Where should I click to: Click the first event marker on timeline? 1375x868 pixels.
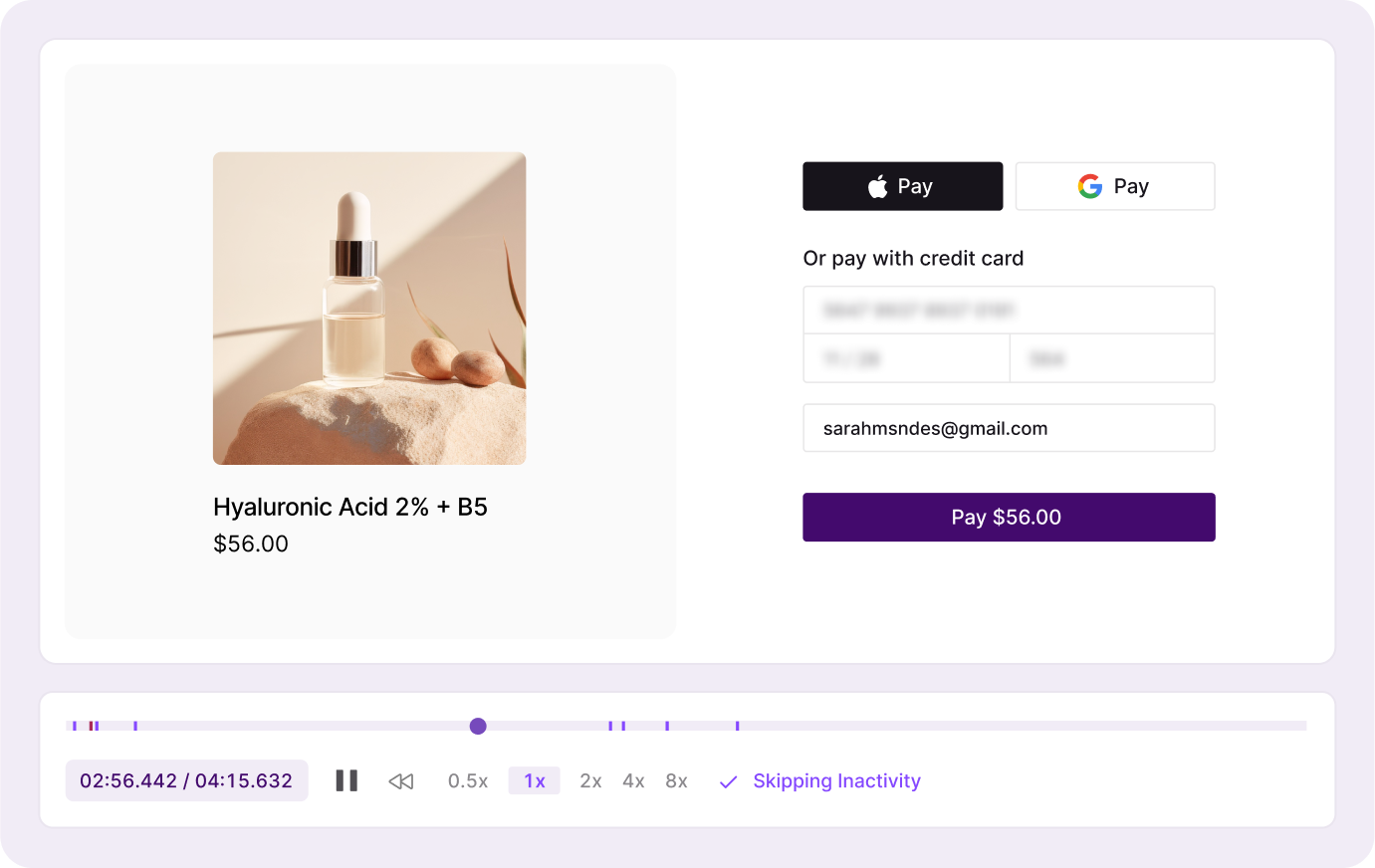click(75, 726)
